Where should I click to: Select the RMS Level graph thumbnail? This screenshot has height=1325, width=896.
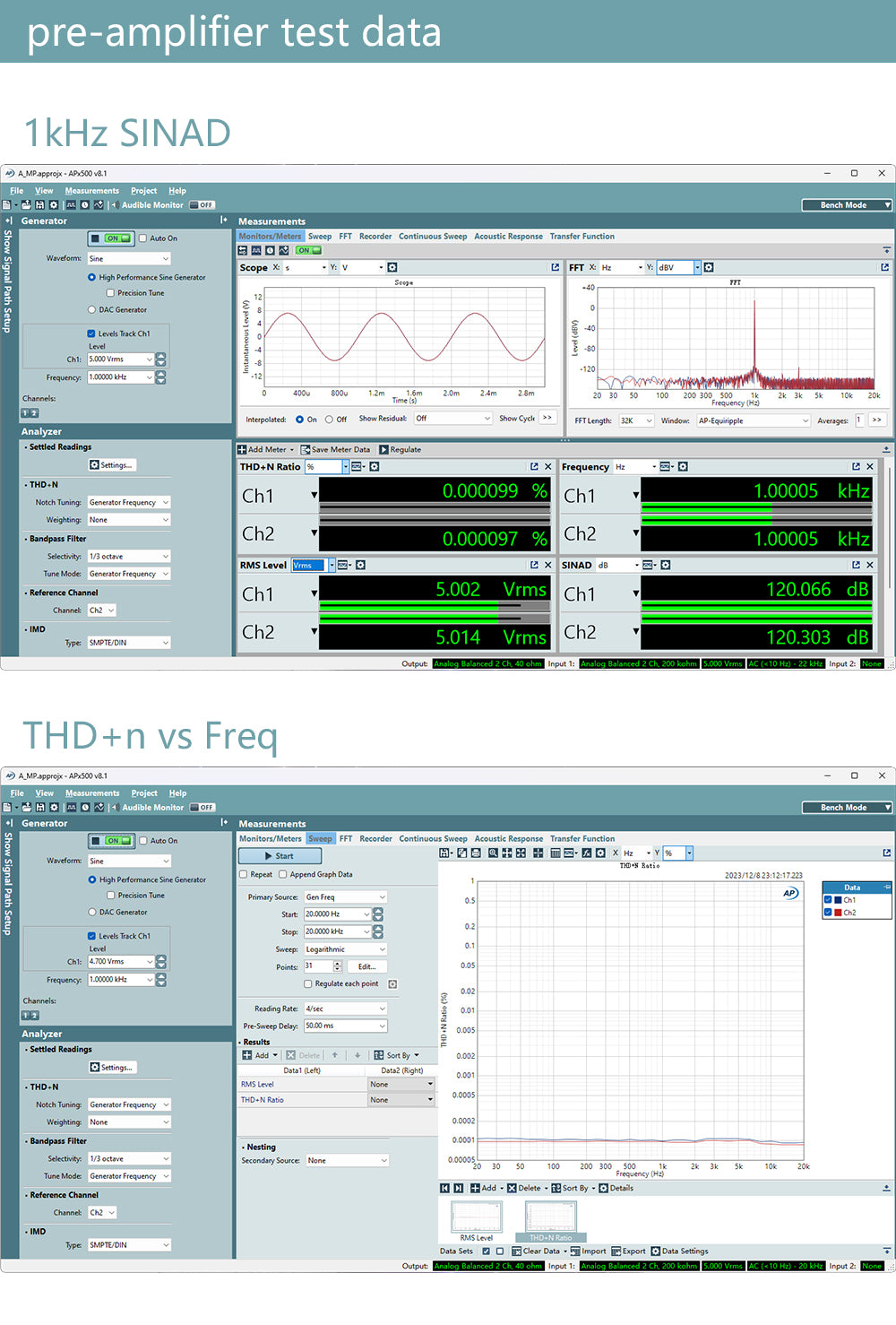[477, 1217]
